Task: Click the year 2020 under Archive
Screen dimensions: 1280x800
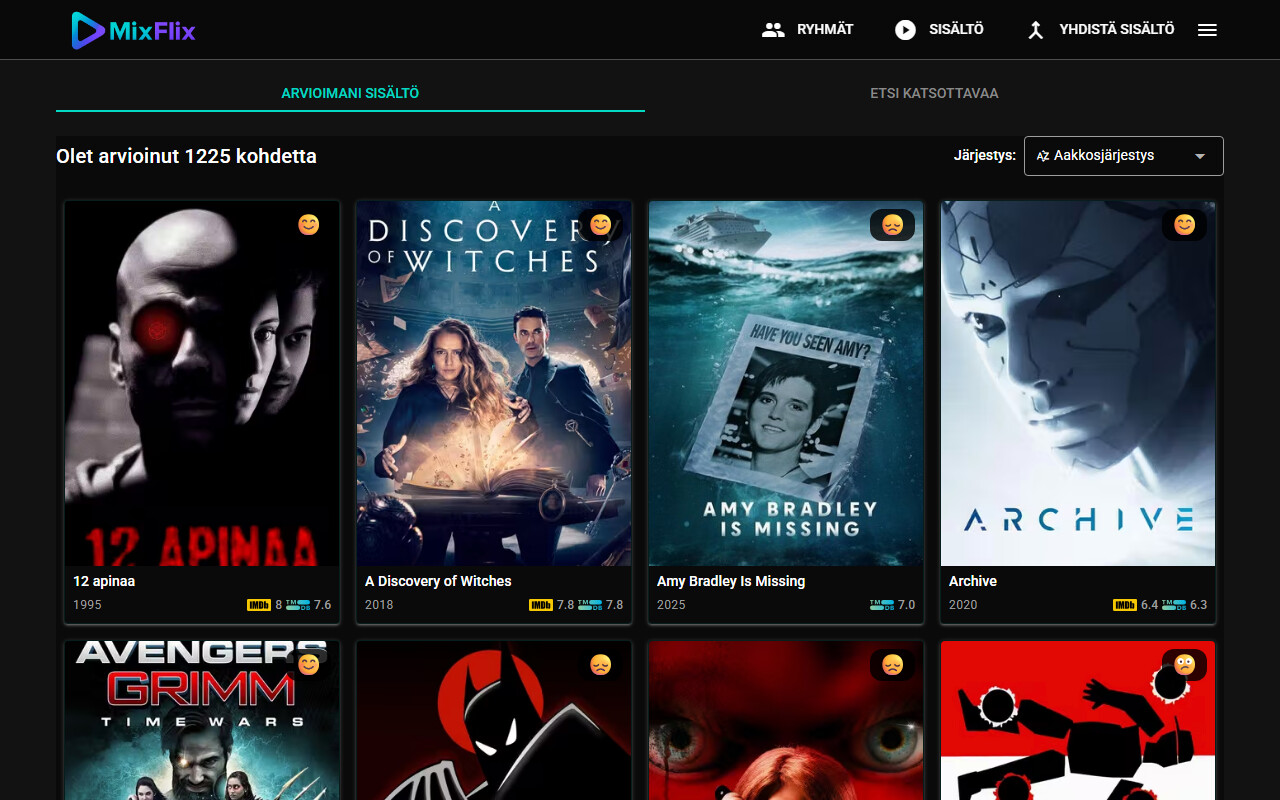Action: coord(963,605)
